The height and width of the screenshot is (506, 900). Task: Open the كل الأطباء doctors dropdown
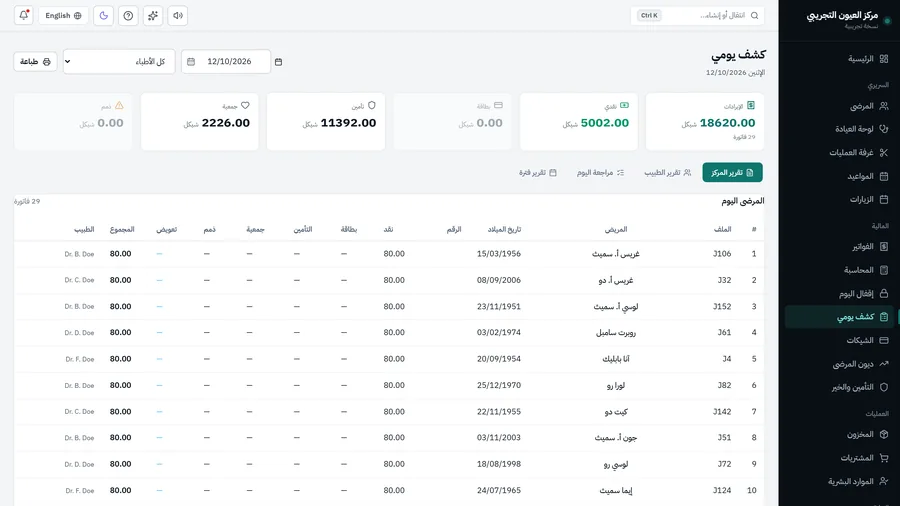pos(119,61)
